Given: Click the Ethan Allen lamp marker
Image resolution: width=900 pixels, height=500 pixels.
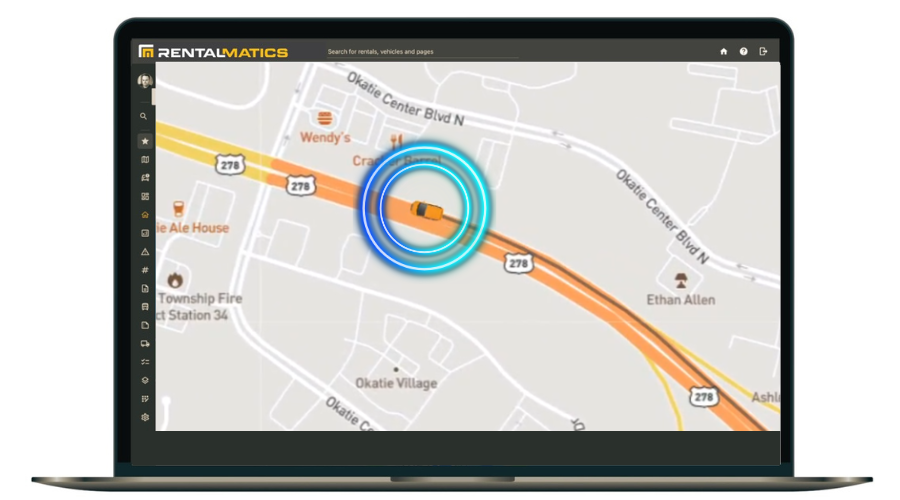Looking at the screenshot, I should click(x=681, y=280).
